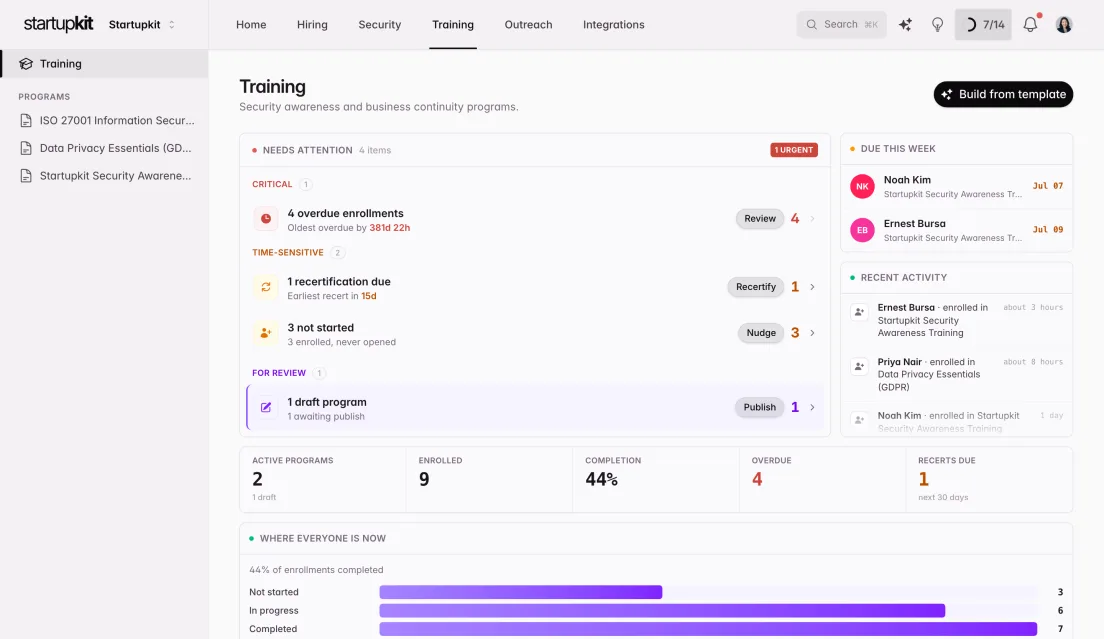Open the 7/14 progress indicator

click(x=983, y=25)
